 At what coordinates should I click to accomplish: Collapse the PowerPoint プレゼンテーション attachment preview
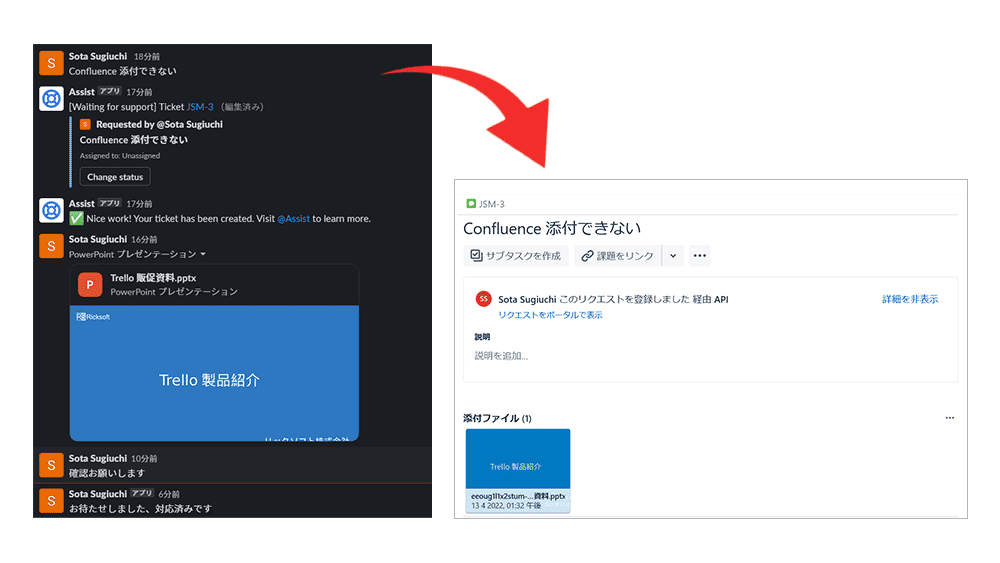(203, 254)
